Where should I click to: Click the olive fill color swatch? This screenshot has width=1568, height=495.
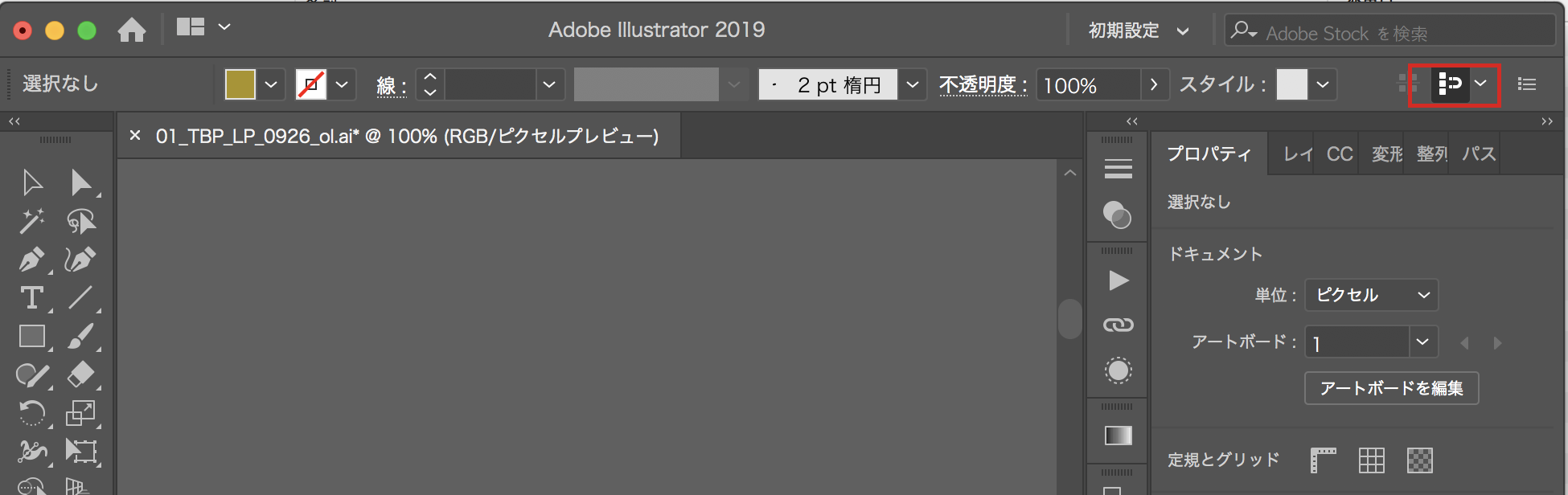tap(240, 84)
